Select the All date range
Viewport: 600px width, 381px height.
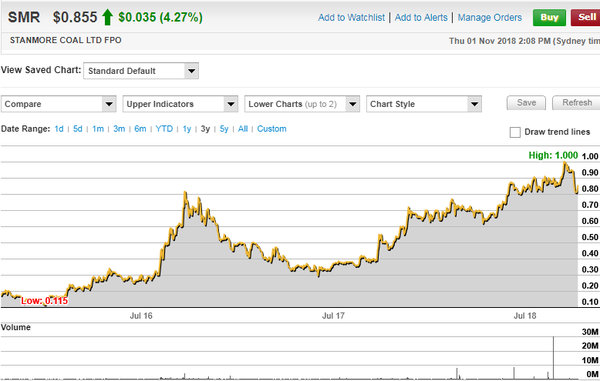tap(243, 129)
